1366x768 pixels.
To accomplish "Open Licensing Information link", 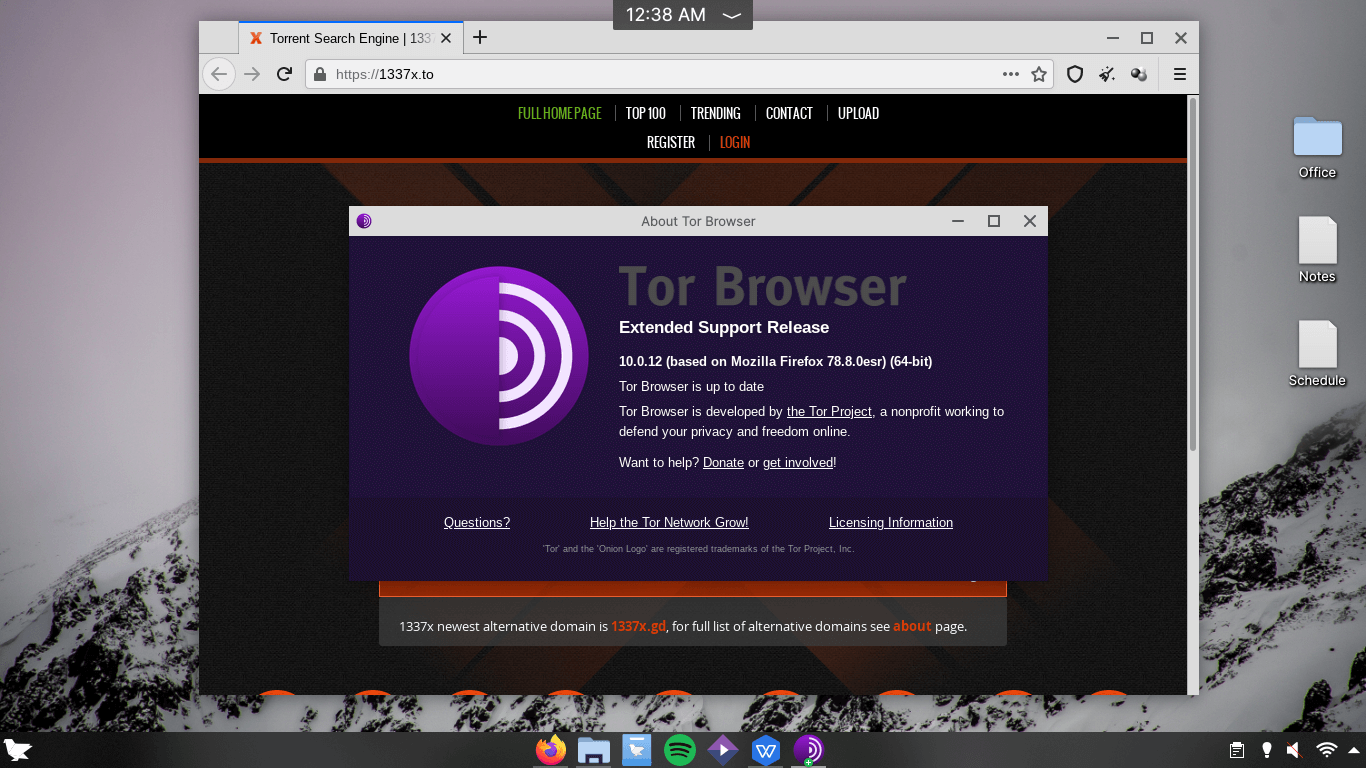I will (891, 522).
